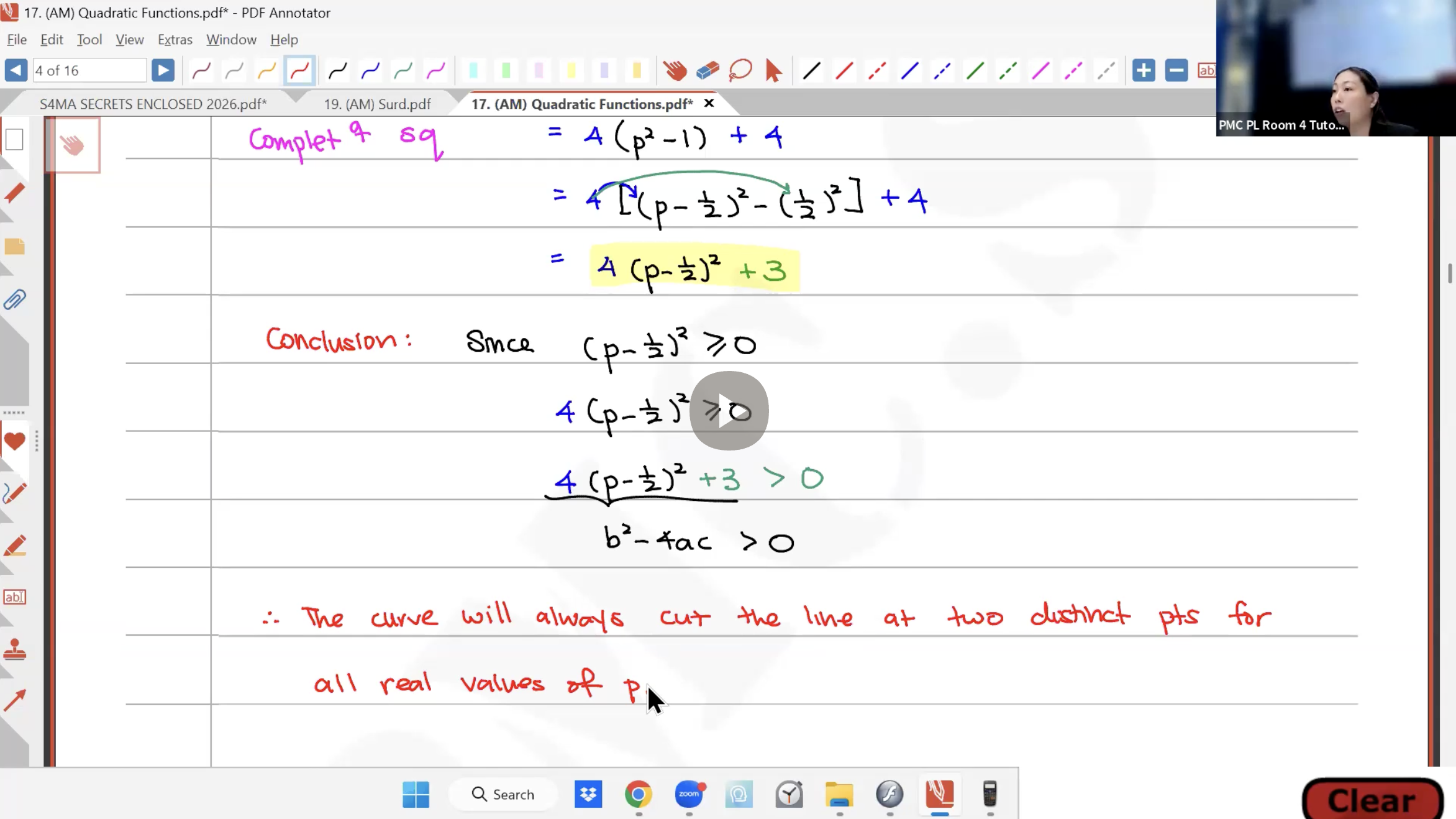
Task: Open Windows Start menu
Action: pyautogui.click(x=416, y=794)
